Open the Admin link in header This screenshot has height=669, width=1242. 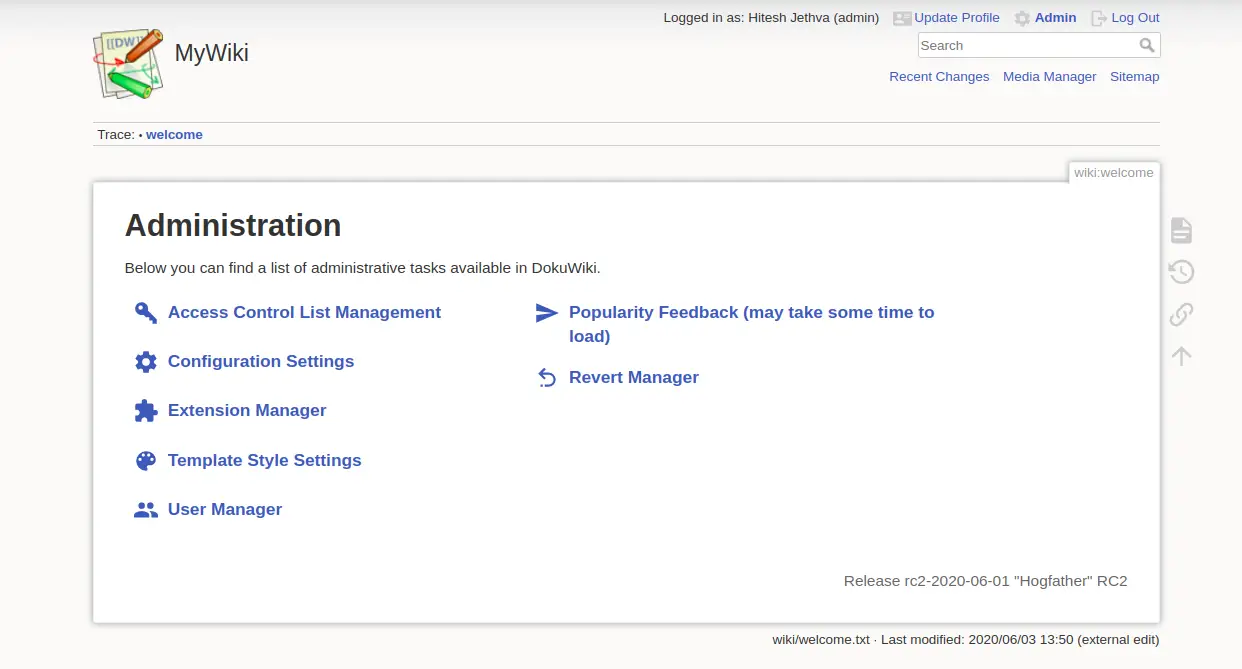coord(1056,18)
